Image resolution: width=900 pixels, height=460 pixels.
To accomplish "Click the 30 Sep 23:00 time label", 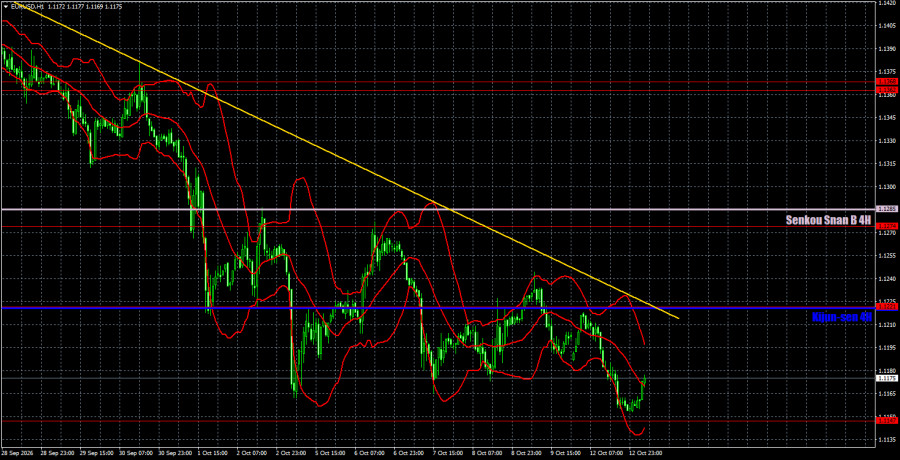I will tap(174, 453).
